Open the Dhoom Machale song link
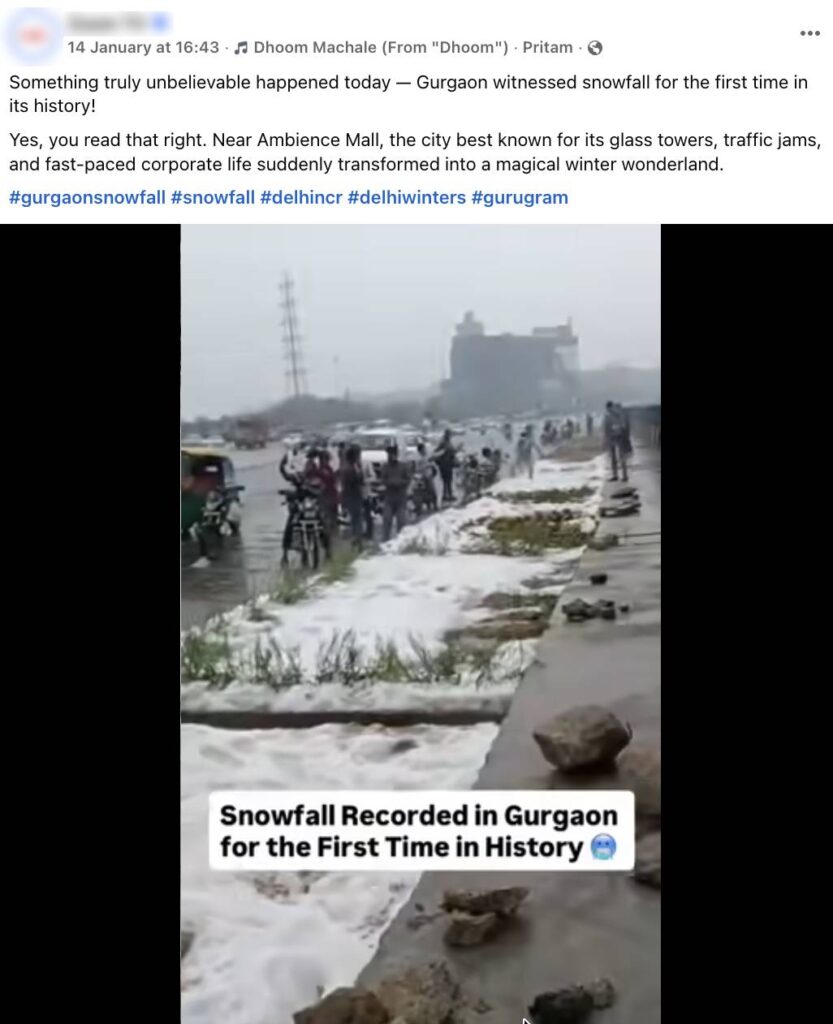833x1024 pixels. click(x=381, y=48)
